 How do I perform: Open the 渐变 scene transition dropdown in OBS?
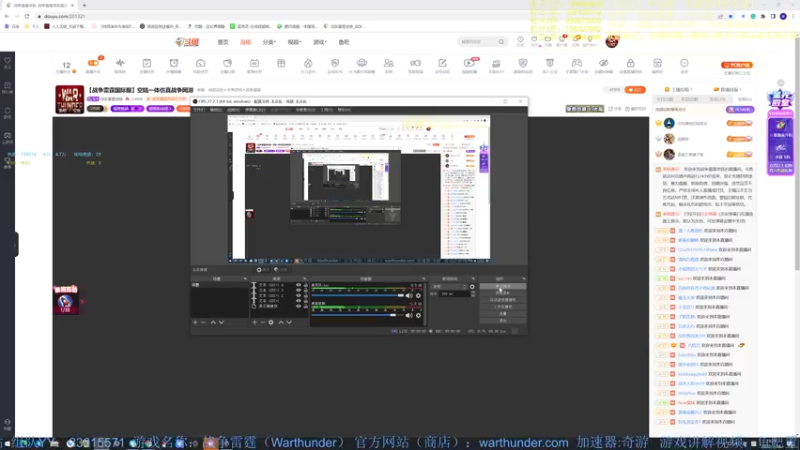[447, 286]
